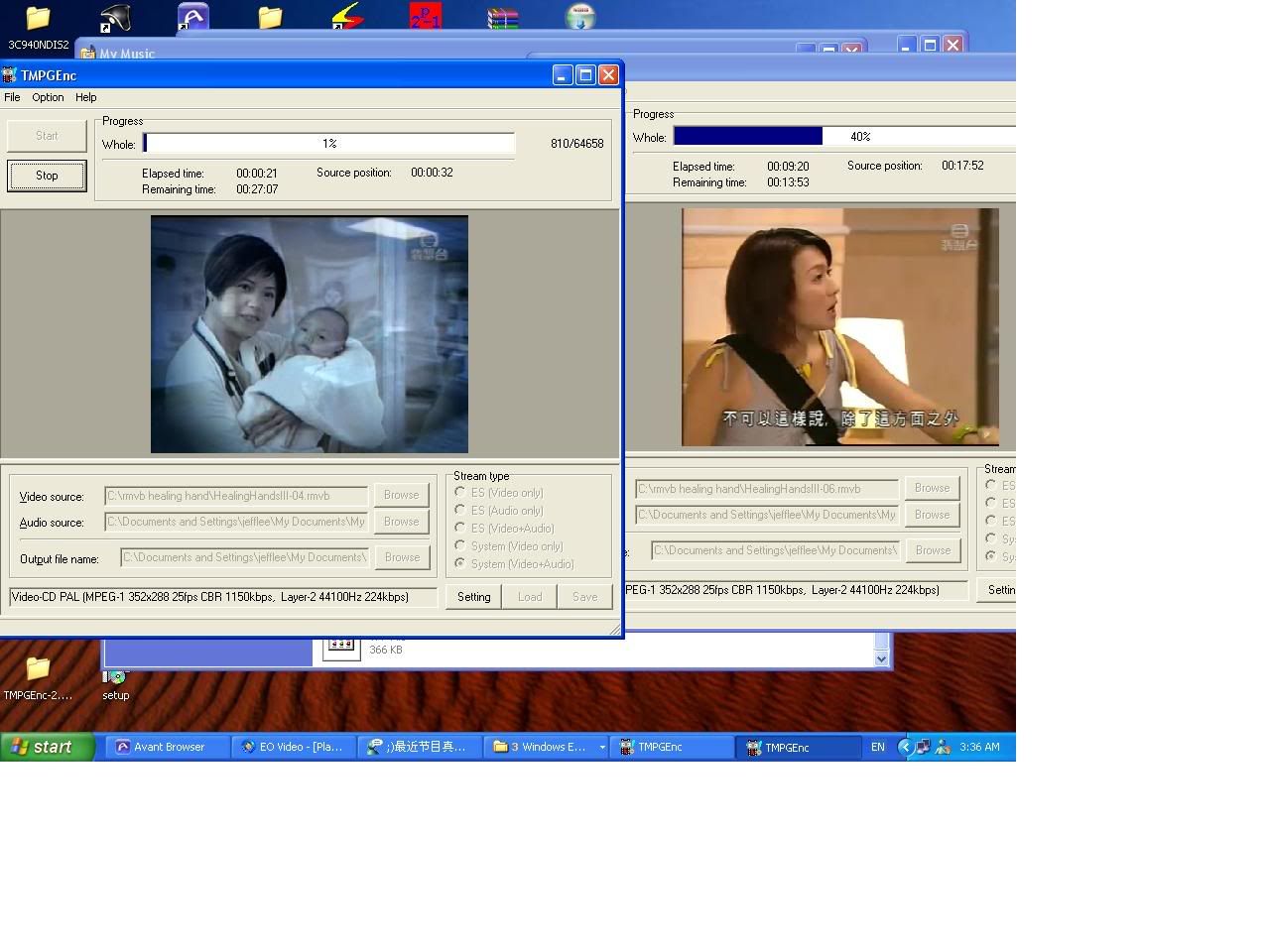Select ES (Audio only) stream type
Image resolution: width=1270 pixels, height=952 pixels.
coord(460,510)
